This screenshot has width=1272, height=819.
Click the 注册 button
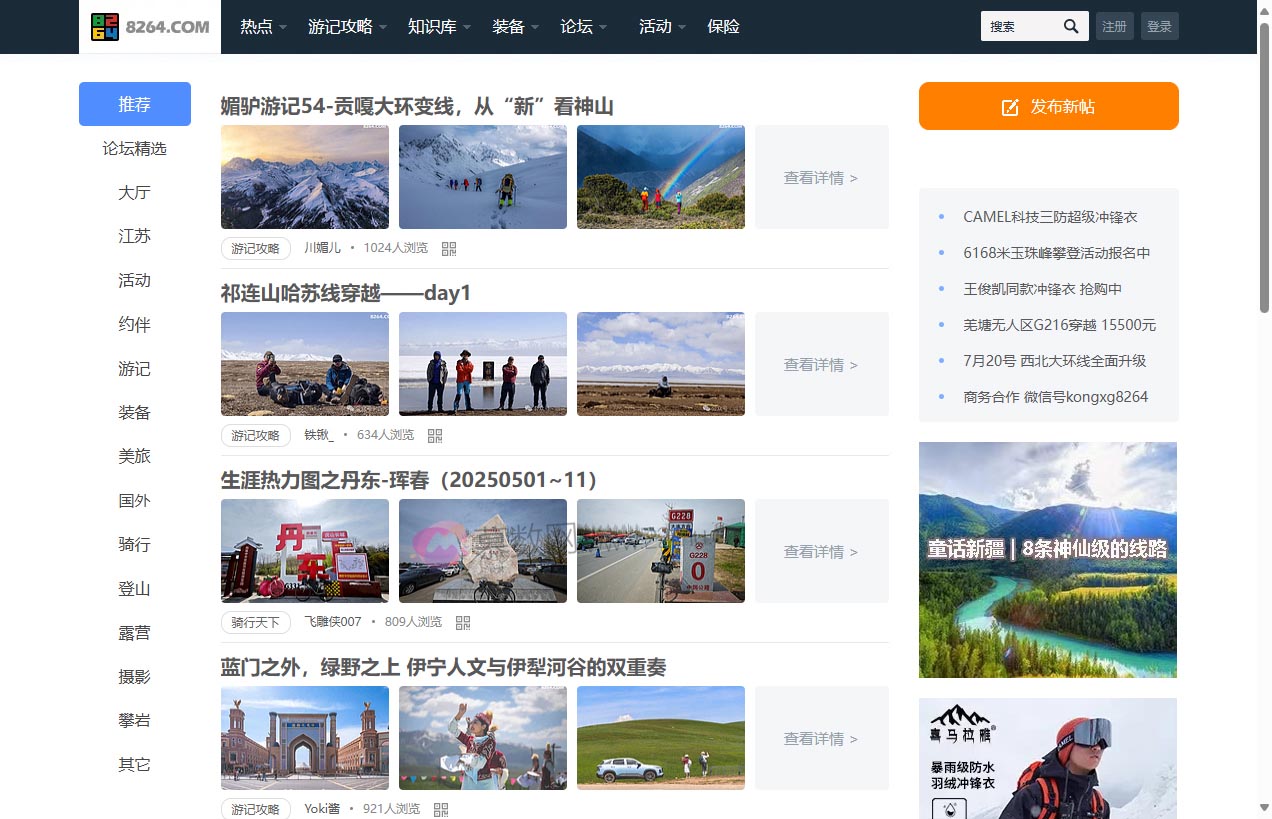pos(1114,27)
